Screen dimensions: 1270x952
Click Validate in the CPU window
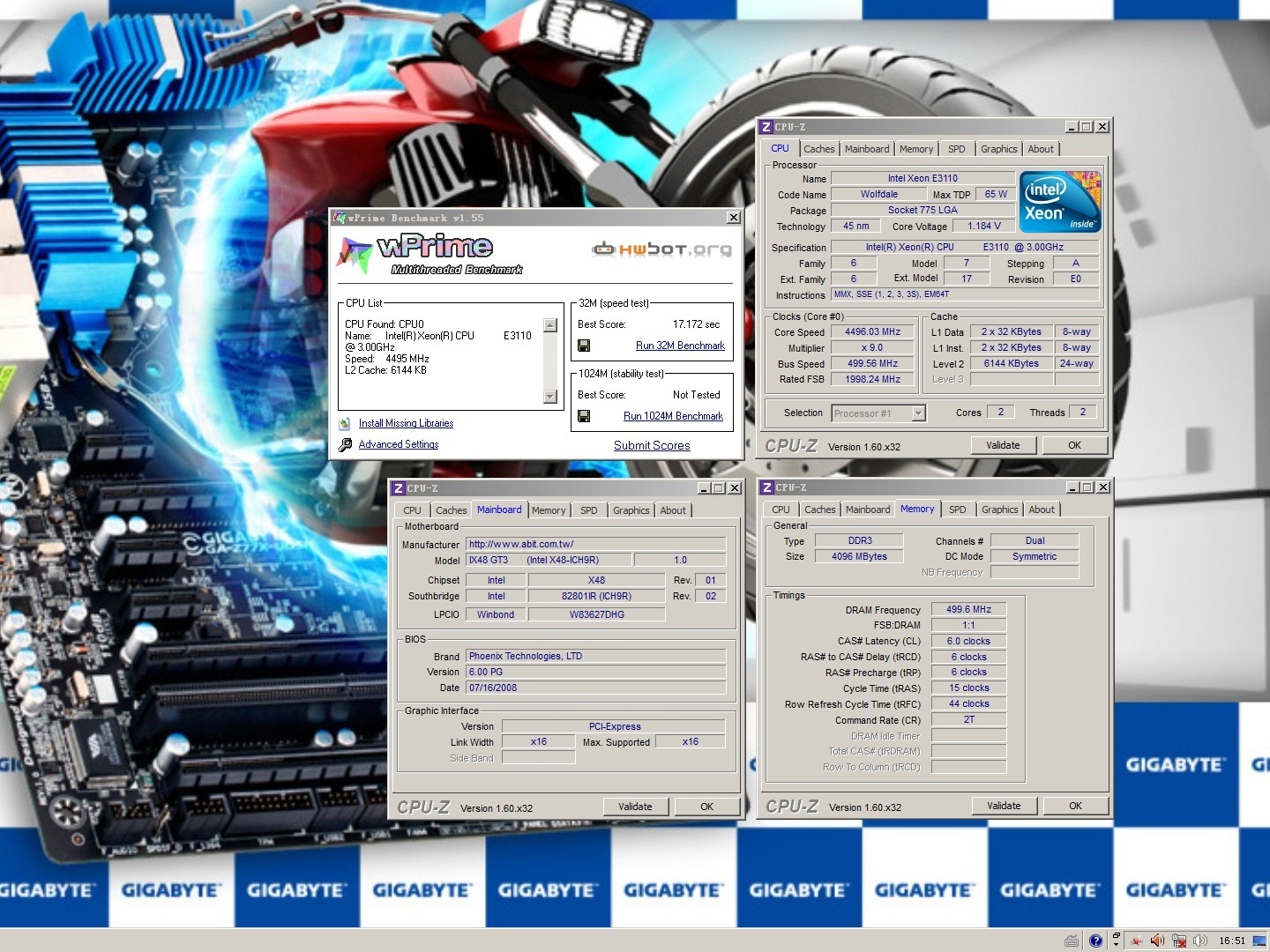1003,445
